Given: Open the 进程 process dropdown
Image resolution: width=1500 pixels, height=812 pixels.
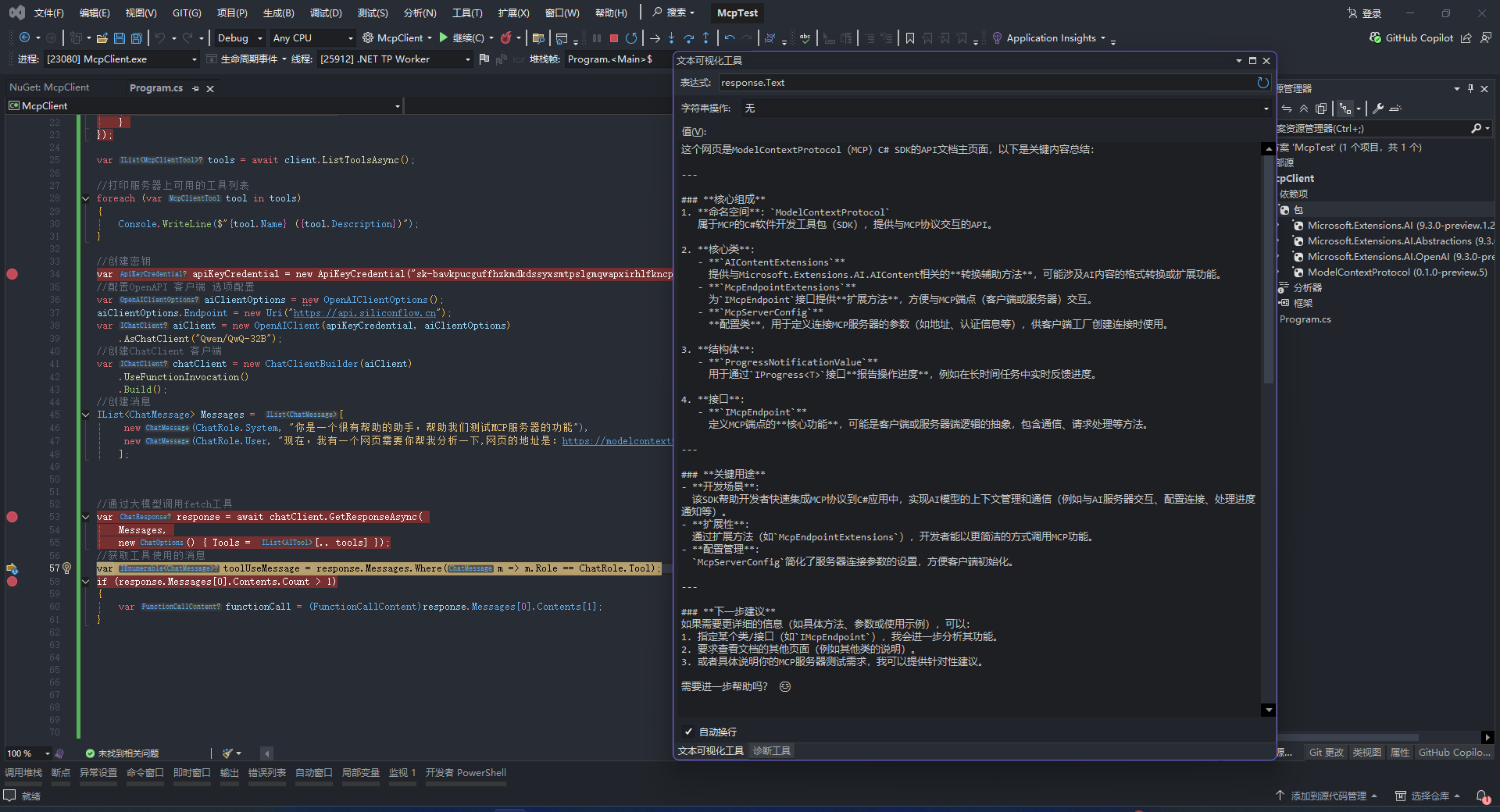Looking at the screenshot, I should click(x=122, y=59).
